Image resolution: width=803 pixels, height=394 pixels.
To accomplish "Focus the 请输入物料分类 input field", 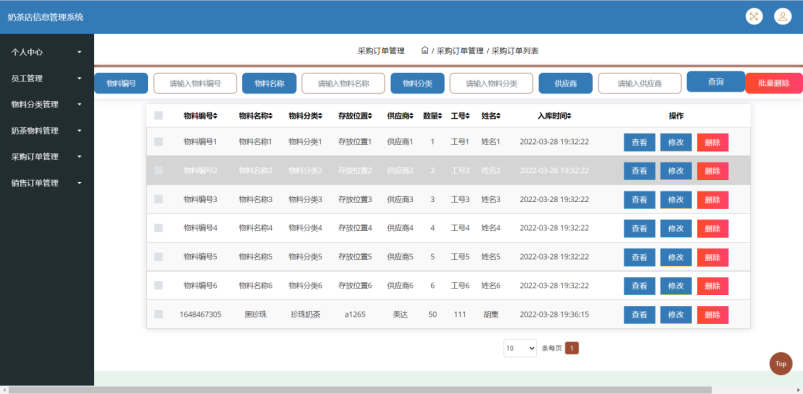I will (491, 83).
